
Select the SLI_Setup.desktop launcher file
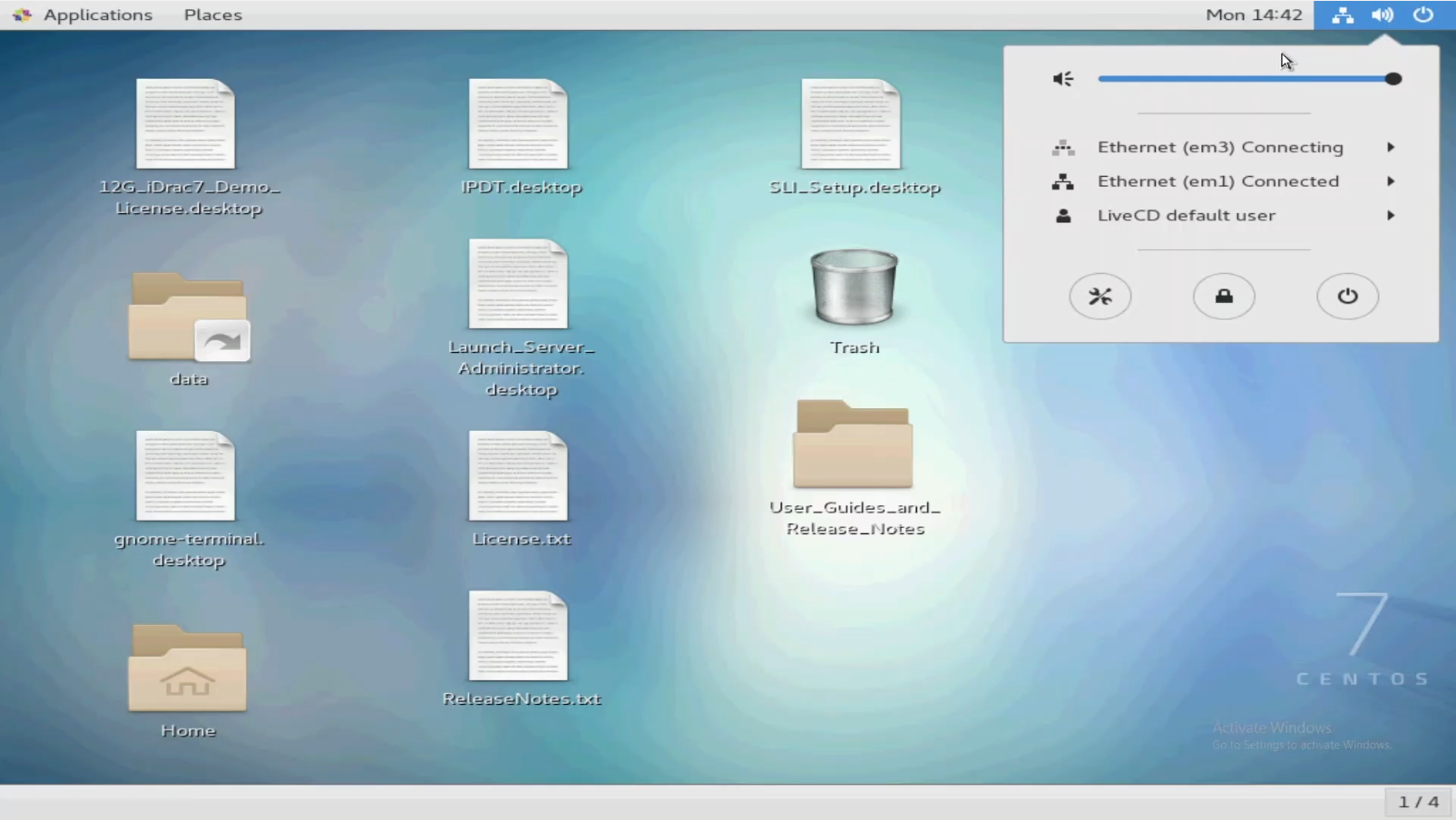(x=851, y=125)
